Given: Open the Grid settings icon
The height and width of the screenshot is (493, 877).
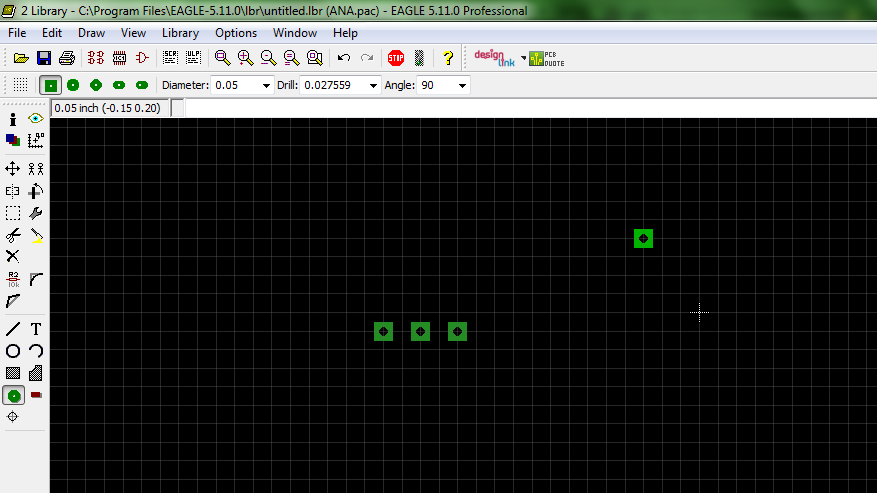Looking at the screenshot, I should click(x=20, y=85).
